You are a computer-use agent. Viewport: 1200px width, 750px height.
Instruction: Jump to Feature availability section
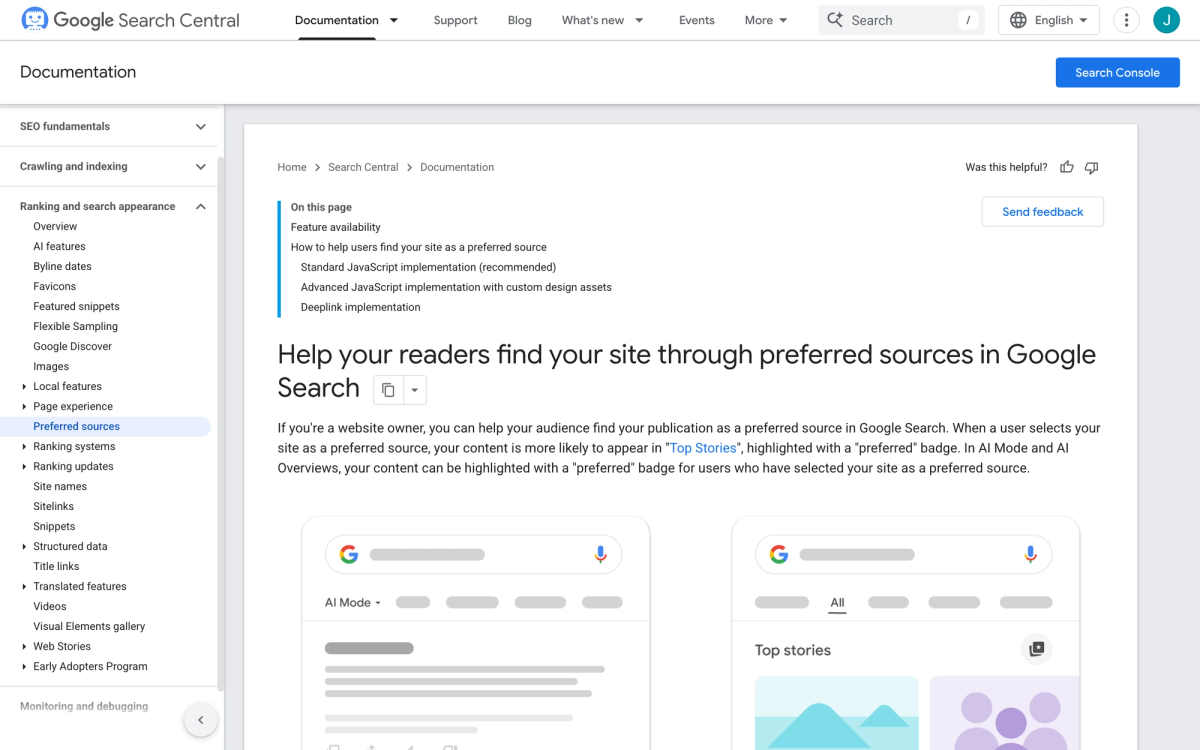[x=336, y=227]
